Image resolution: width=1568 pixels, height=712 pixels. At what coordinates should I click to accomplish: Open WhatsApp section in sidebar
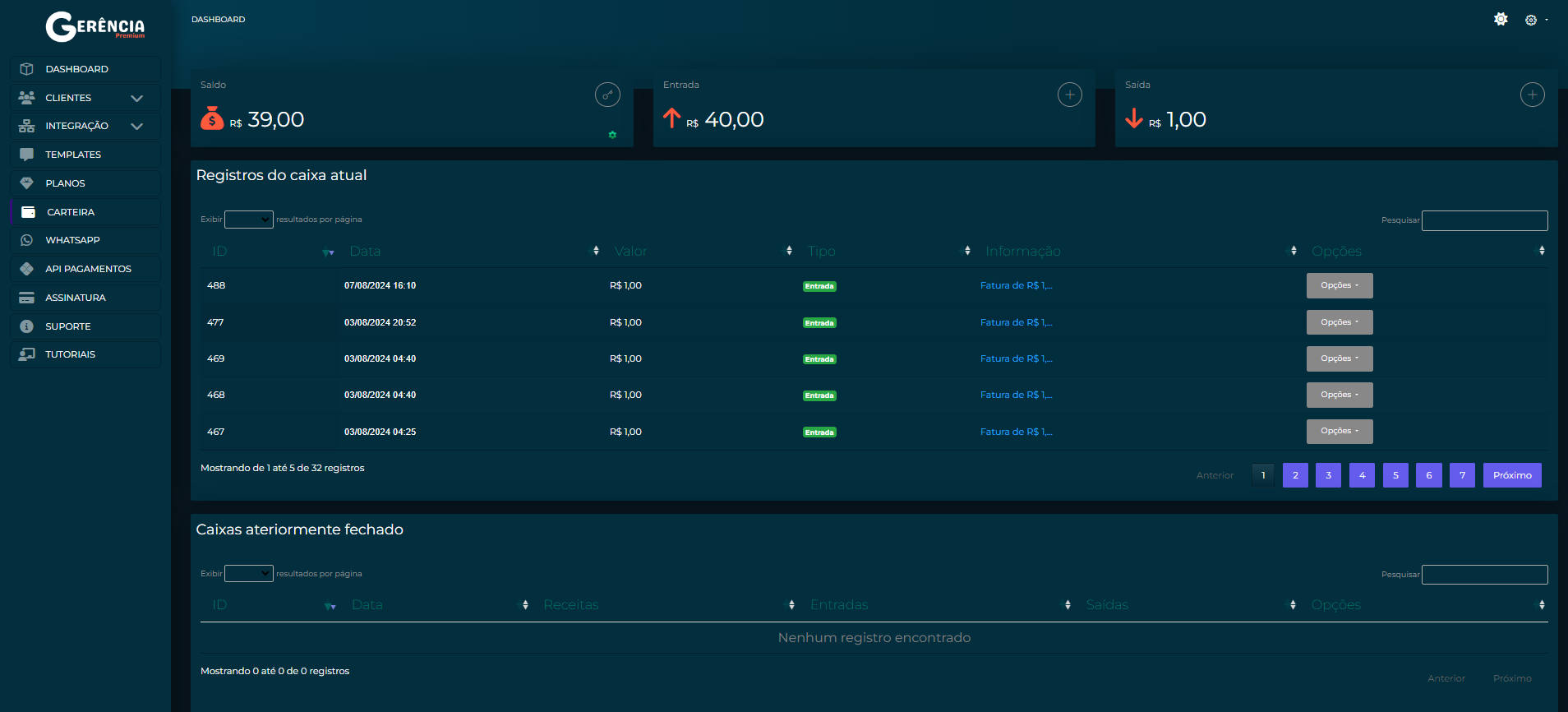point(72,240)
